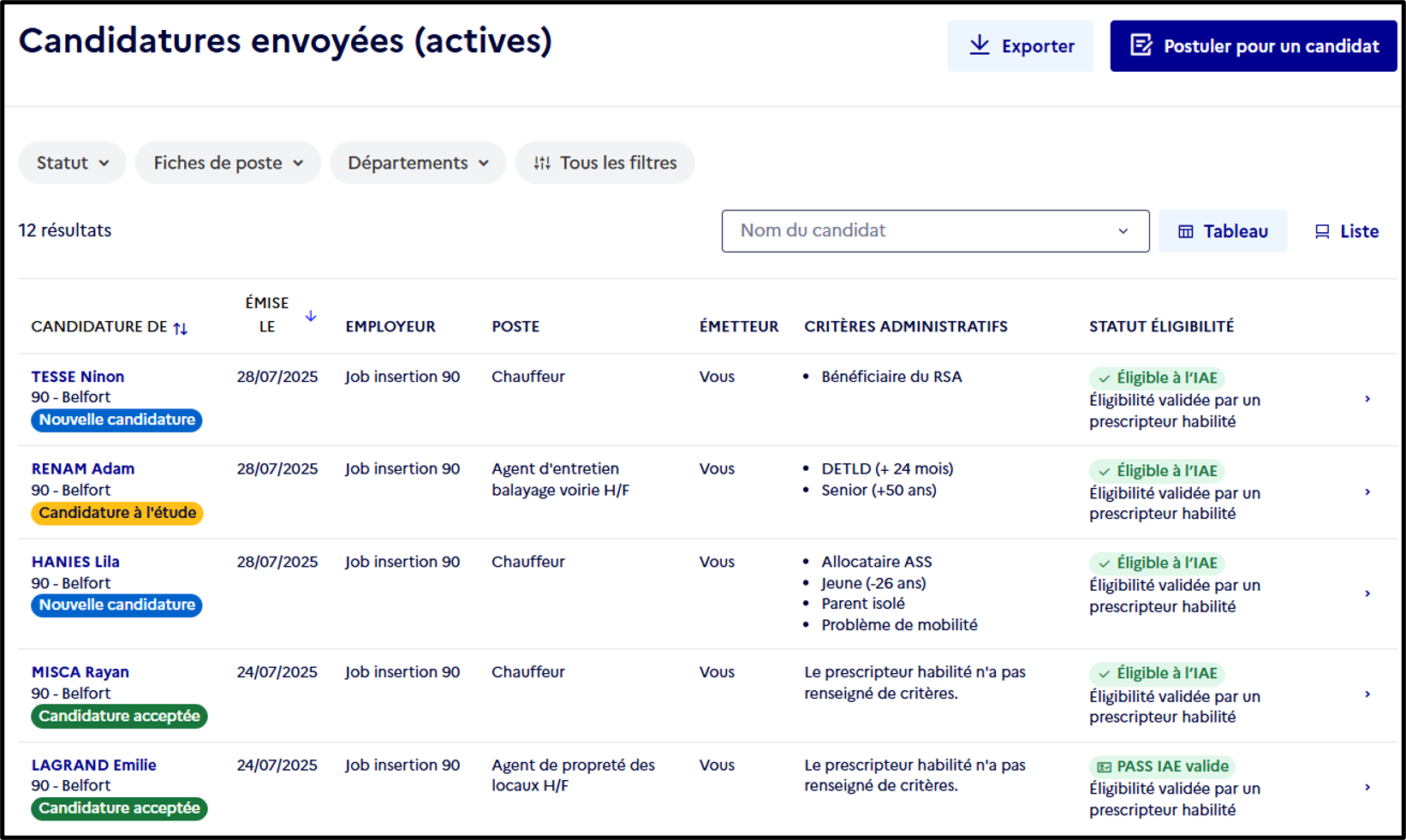Open MISCA Rayan candidate link
This screenshot has width=1406, height=840.
pos(80,672)
